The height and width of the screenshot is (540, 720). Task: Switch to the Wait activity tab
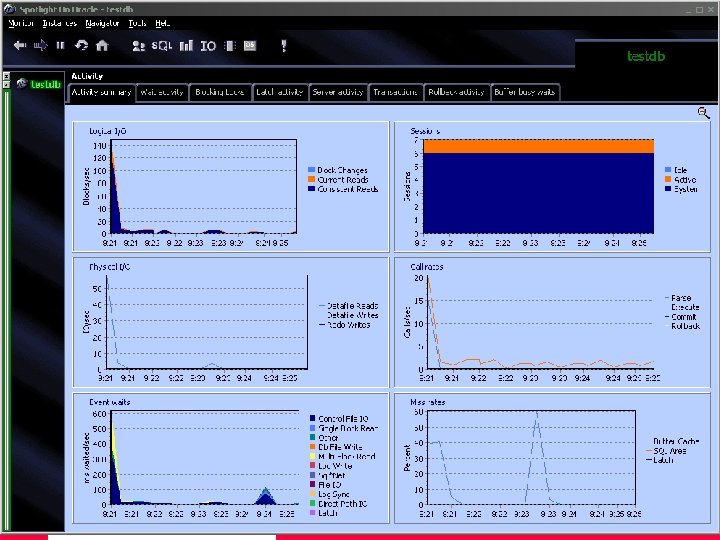[x=162, y=92]
